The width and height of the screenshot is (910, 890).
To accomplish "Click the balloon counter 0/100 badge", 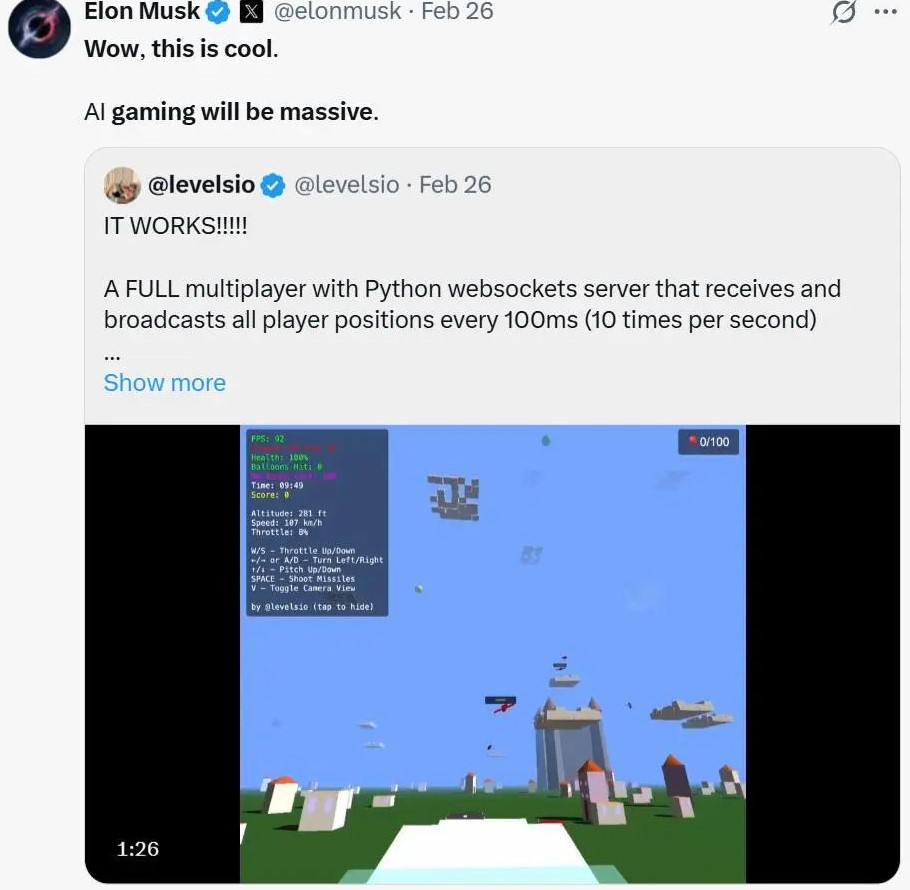I will [x=708, y=442].
